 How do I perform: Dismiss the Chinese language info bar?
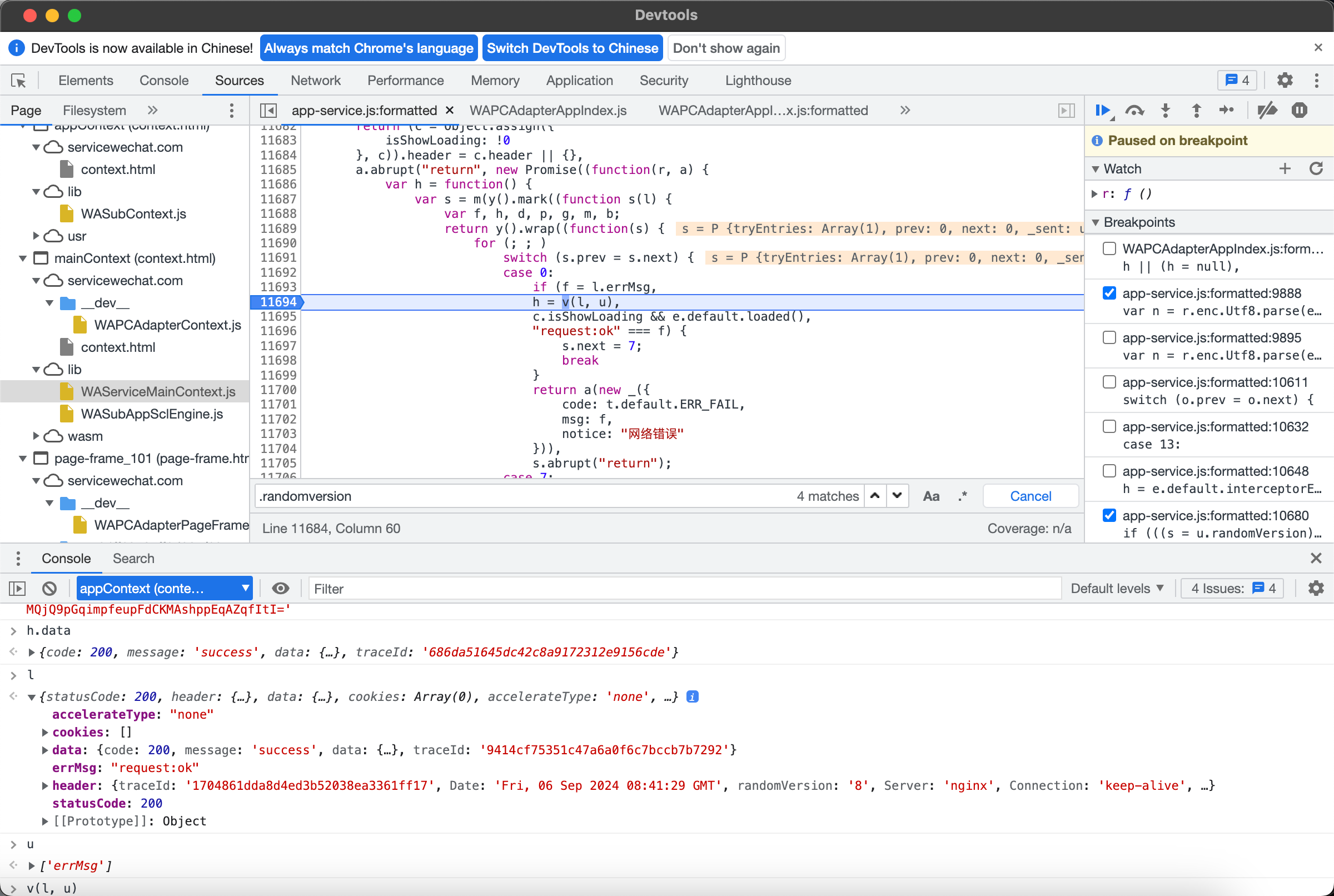click(1318, 47)
